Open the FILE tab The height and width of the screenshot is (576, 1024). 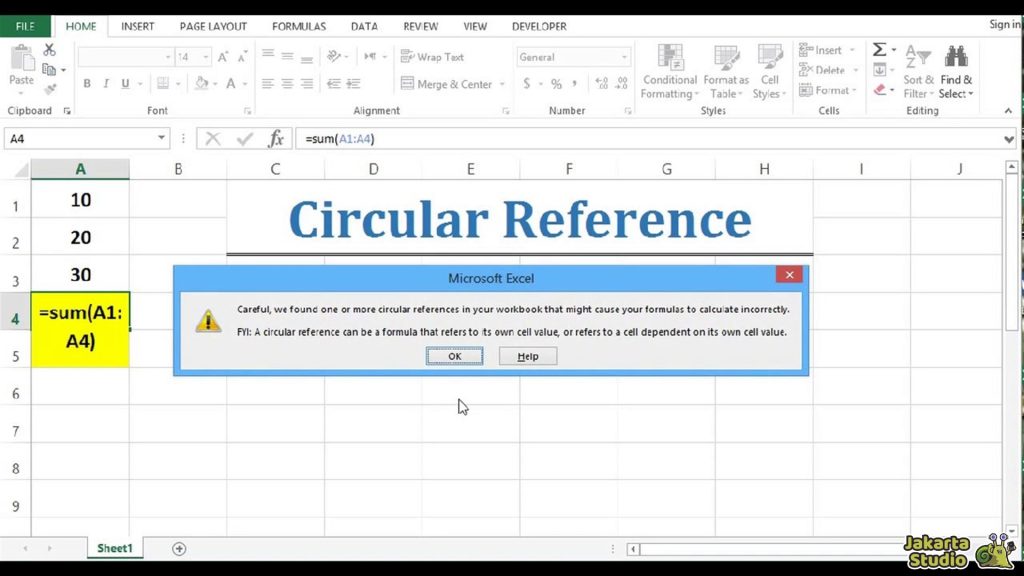click(25, 26)
